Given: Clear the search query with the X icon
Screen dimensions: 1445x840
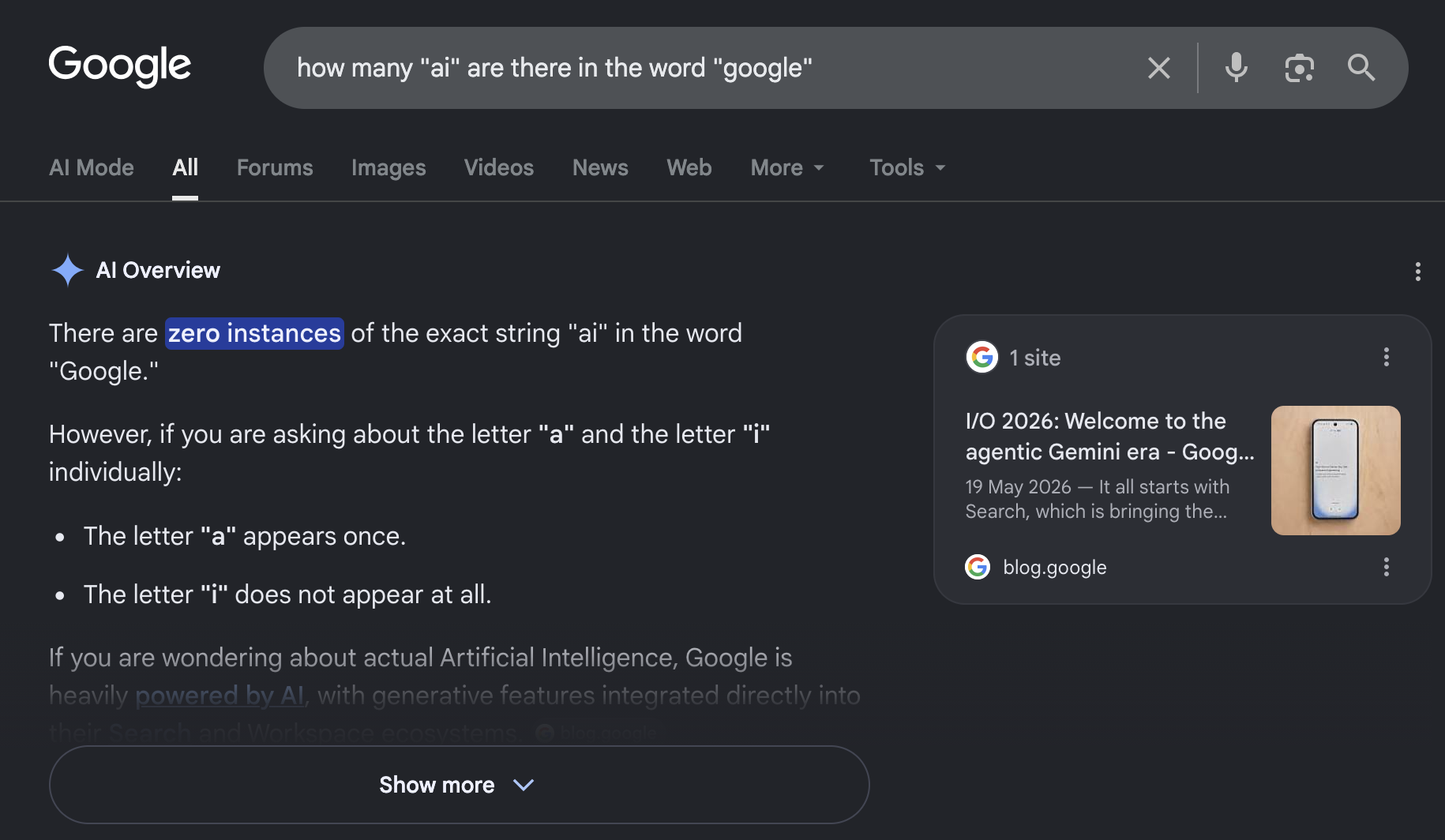Looking at the screenshot, I should pos(1158,68).
